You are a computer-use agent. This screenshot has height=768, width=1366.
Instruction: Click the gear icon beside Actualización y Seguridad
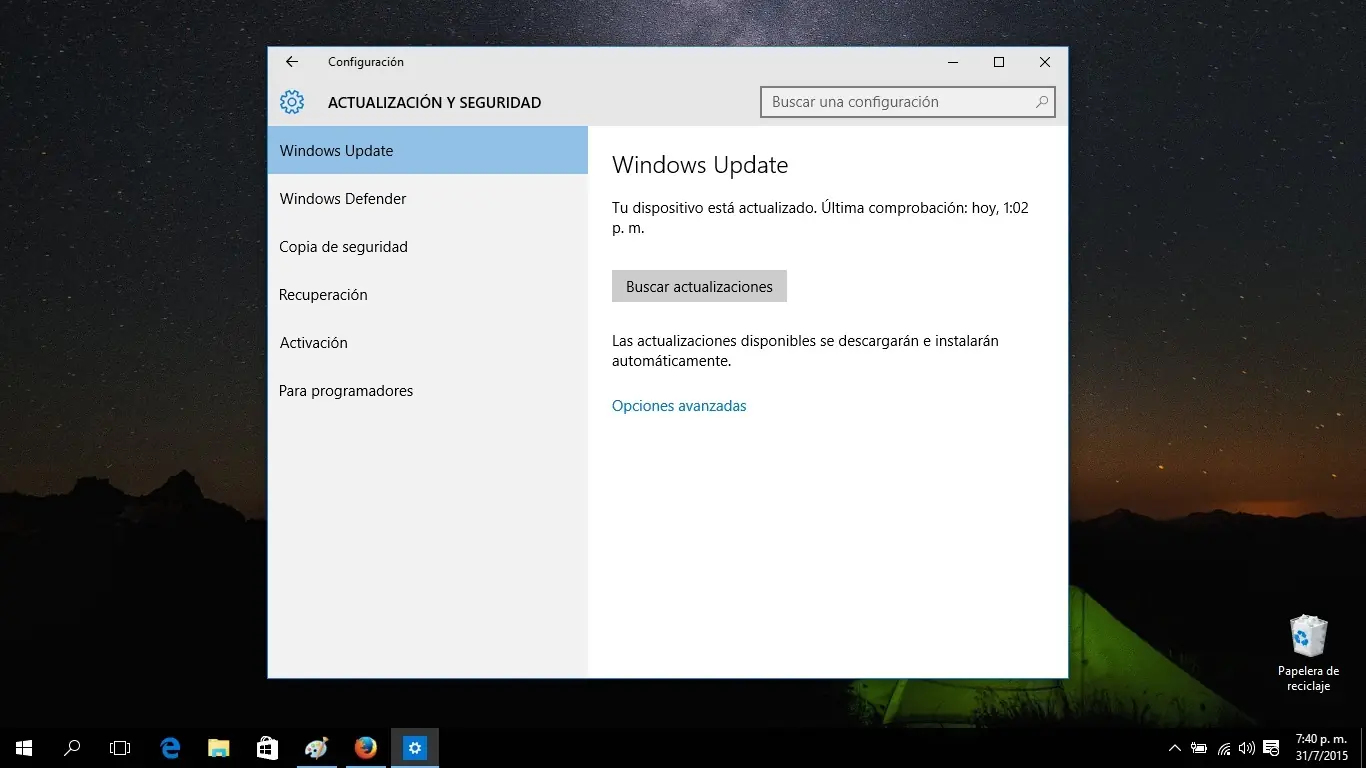point(292,102)
